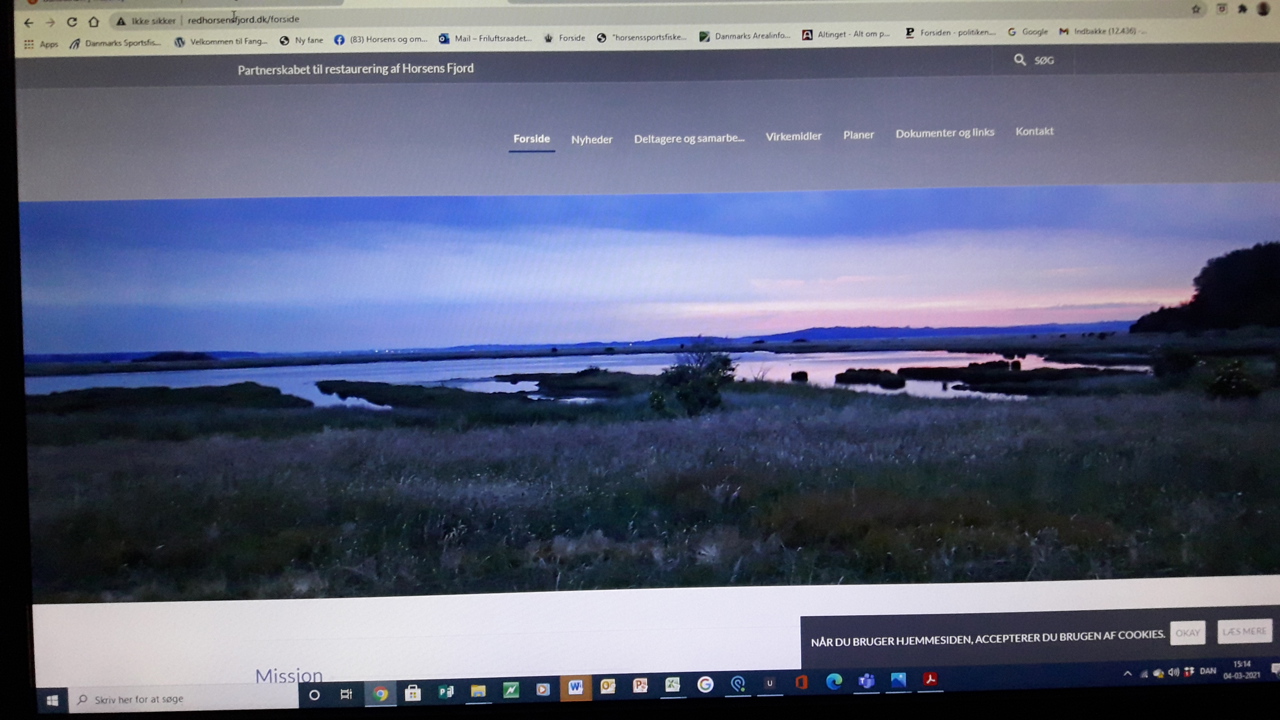Bookmark this page with the star icon
This screenshot has width=1280, height=720.
(x=1196, y=9)
